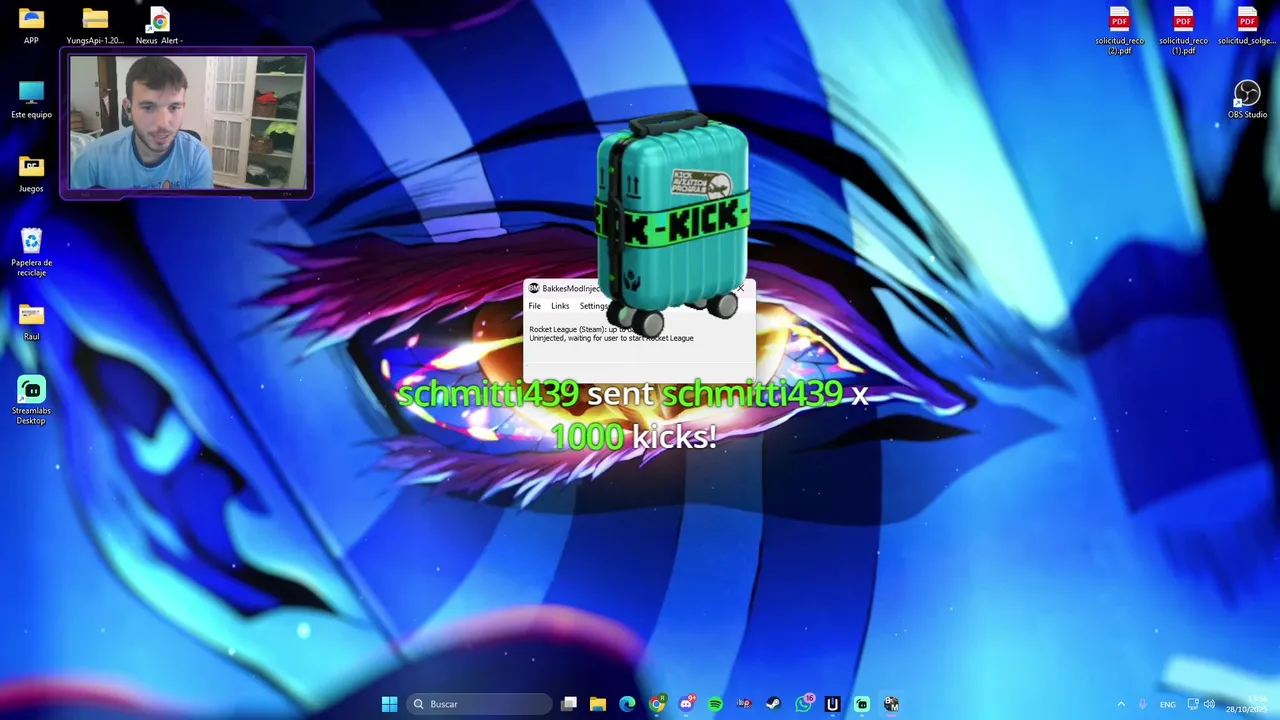Open network status tray icon

point(1193,704)
